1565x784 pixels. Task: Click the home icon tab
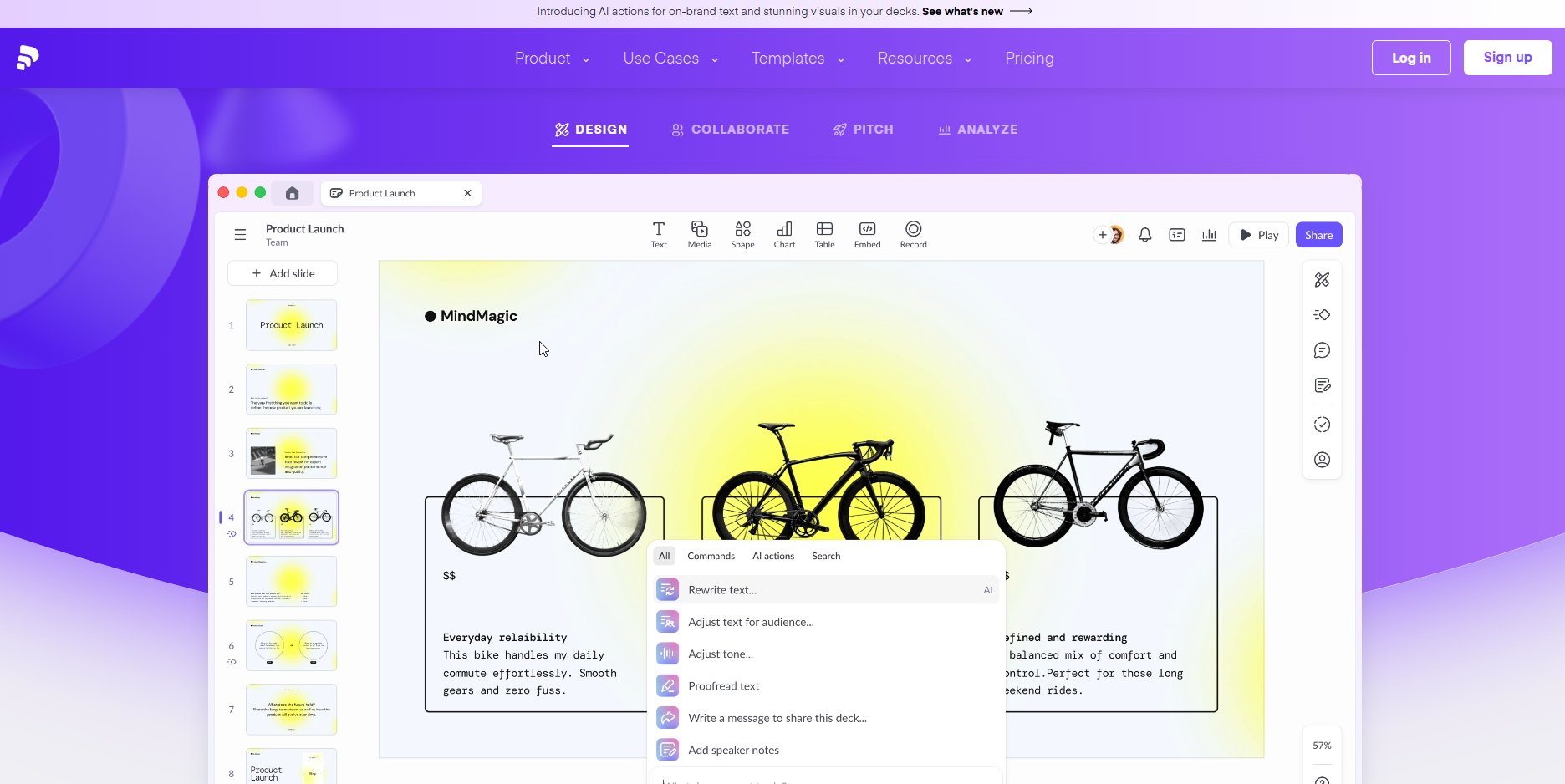(x=292, y=193)
